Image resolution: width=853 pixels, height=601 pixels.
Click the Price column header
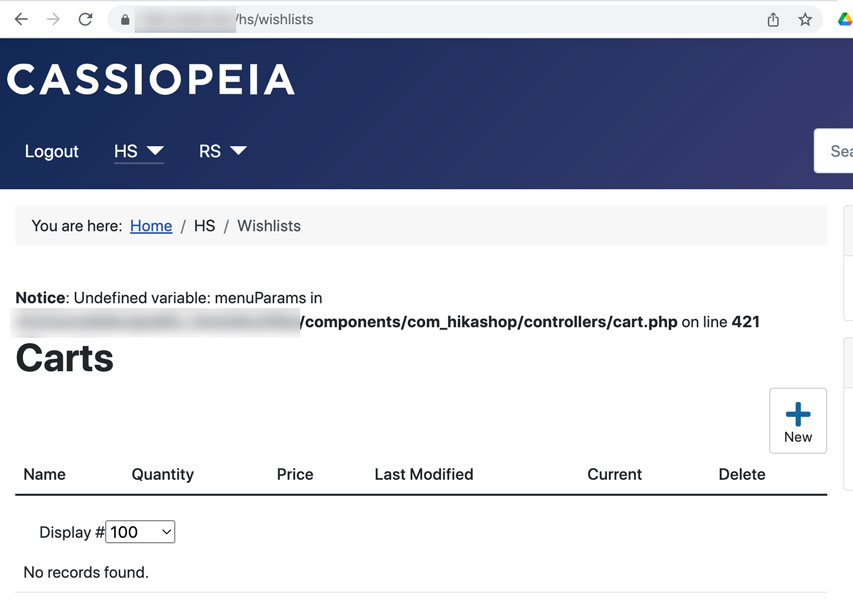(295, 474)
